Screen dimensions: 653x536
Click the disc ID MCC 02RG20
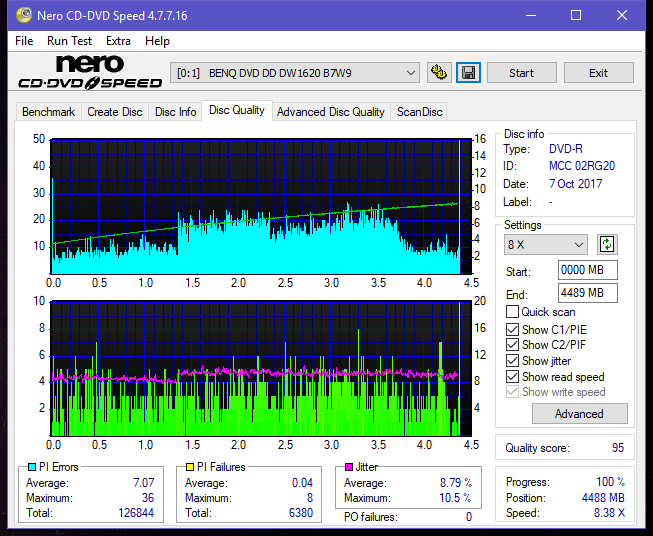point(582,166)
